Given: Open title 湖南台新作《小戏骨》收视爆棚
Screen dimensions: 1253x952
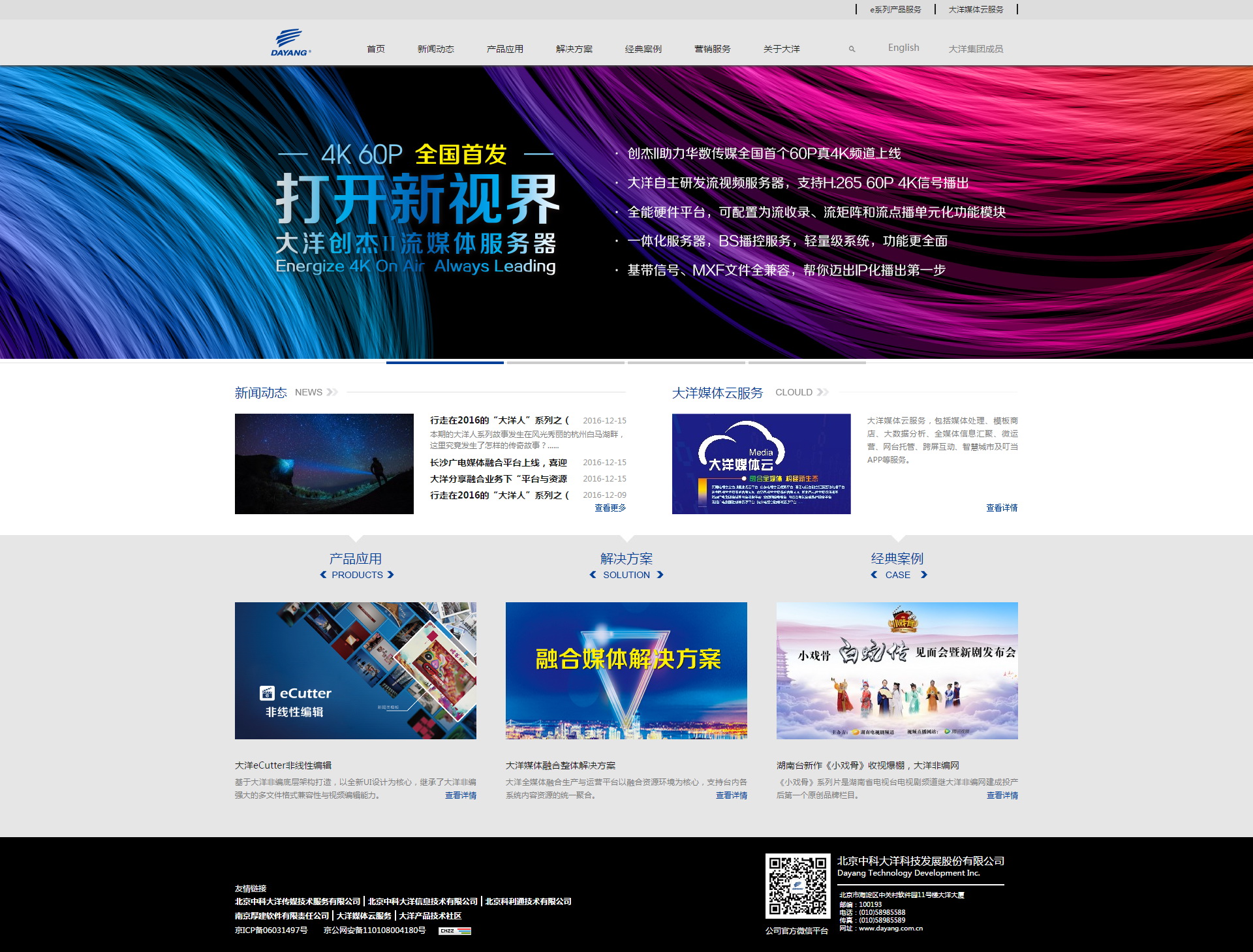Looking at the screenshot, I should click(868, 765).
